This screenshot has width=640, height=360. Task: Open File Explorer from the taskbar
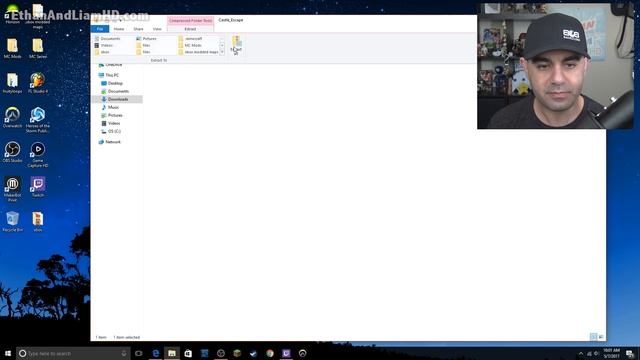172,353
